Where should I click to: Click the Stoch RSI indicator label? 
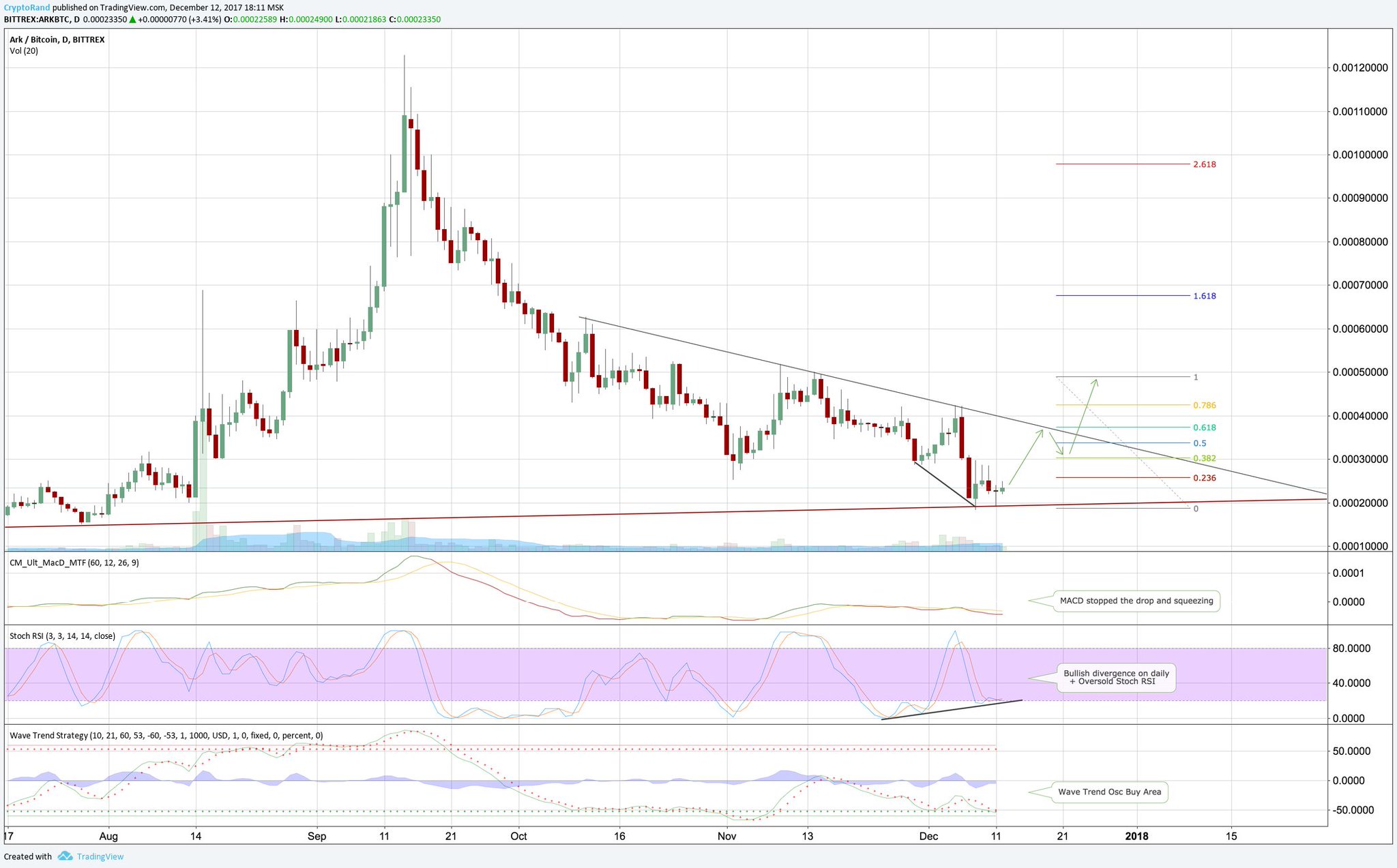click(62, 636)
